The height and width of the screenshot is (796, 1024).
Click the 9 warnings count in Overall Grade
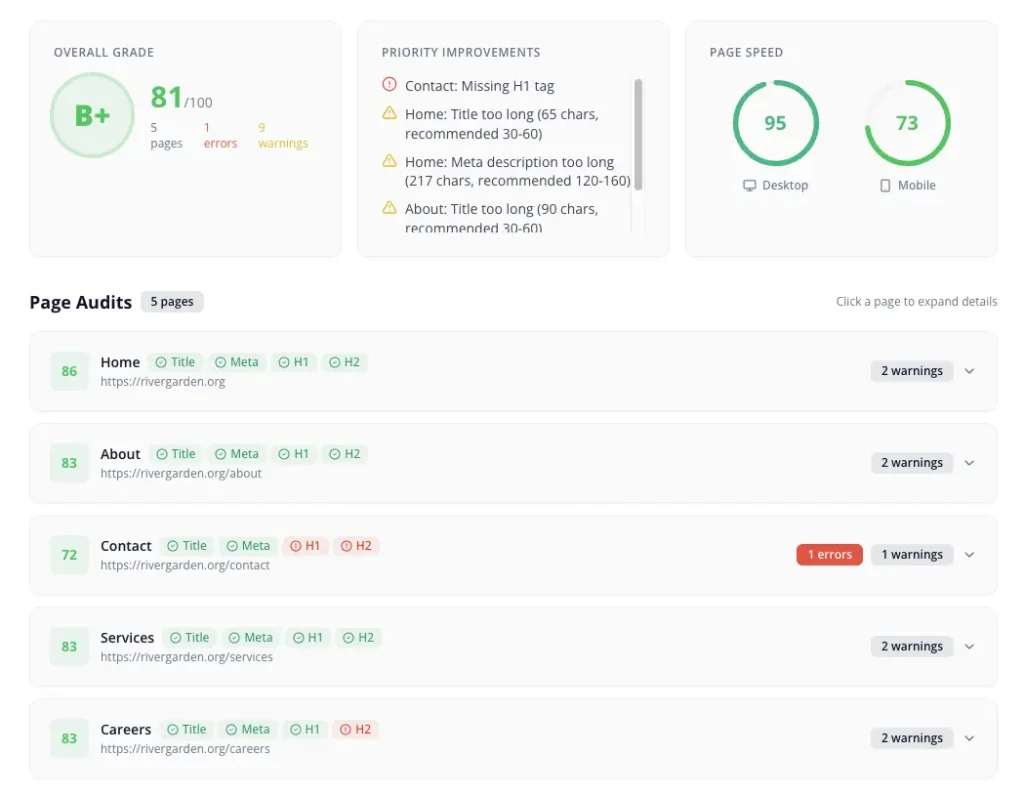[283, 135]
